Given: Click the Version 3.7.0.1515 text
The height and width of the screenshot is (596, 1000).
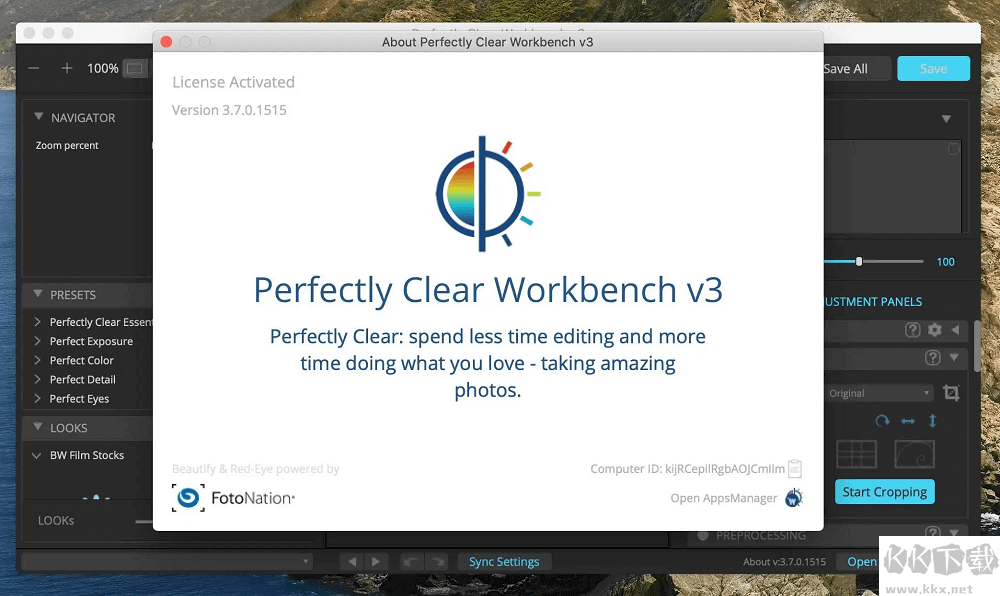Looking at the screenshot, I should (x=229, y=110).
